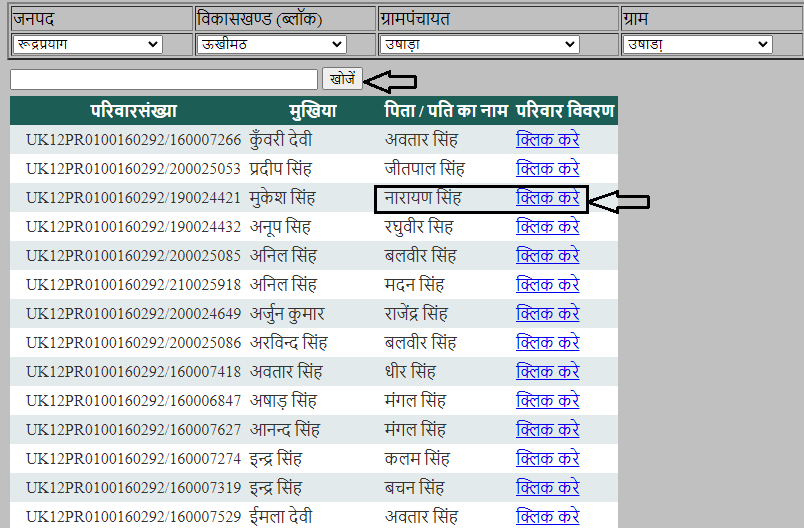The width and height of the screenshot is (804, 528).
Task: Select family ID ending 160007266
Action: [133, 140]
